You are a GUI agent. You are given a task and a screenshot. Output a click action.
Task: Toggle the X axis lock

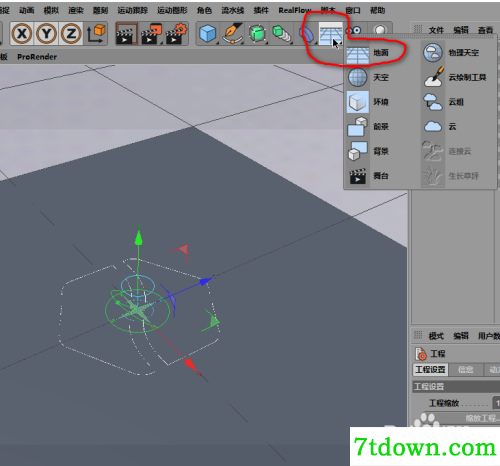(x=22, y=33)
